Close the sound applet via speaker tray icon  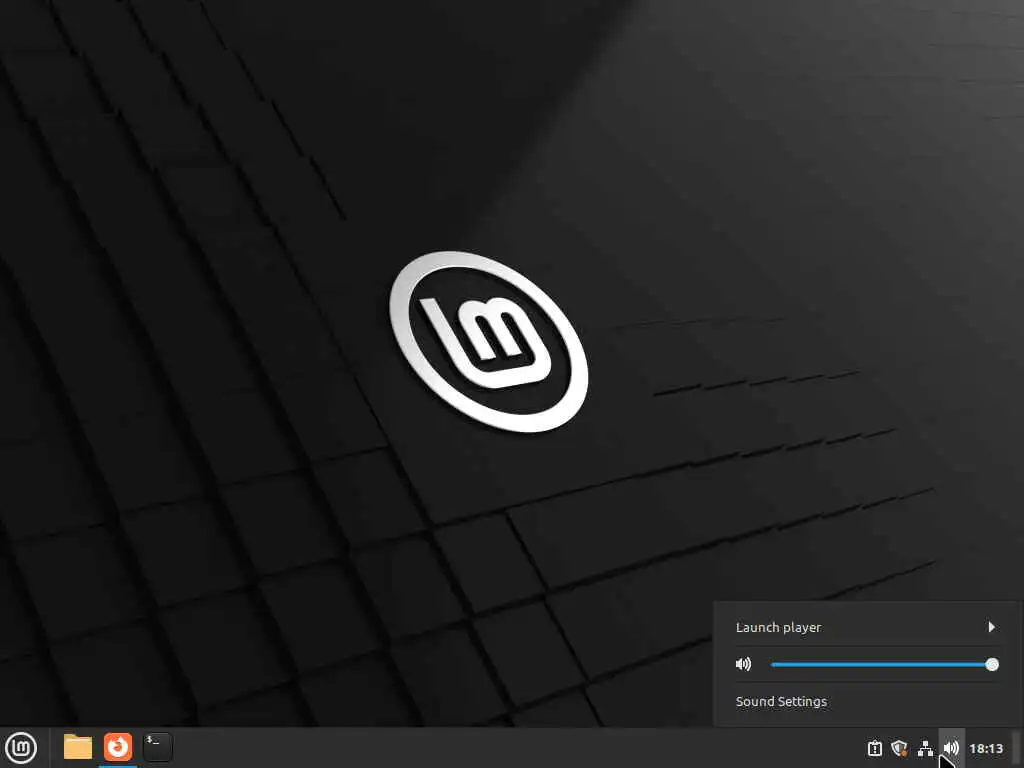coord(951,748)
